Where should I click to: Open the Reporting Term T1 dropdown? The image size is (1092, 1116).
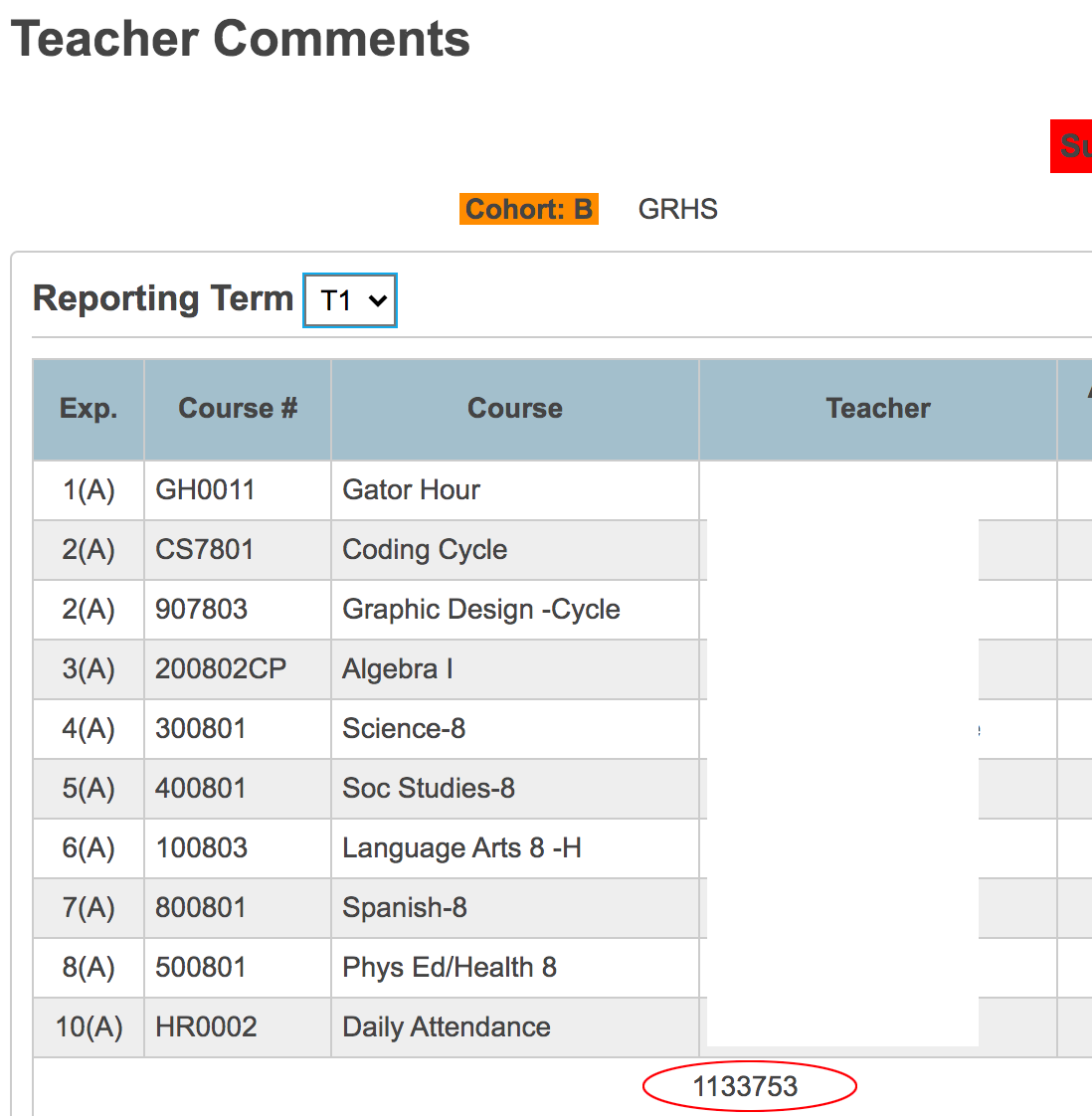[x=349, y=300]
